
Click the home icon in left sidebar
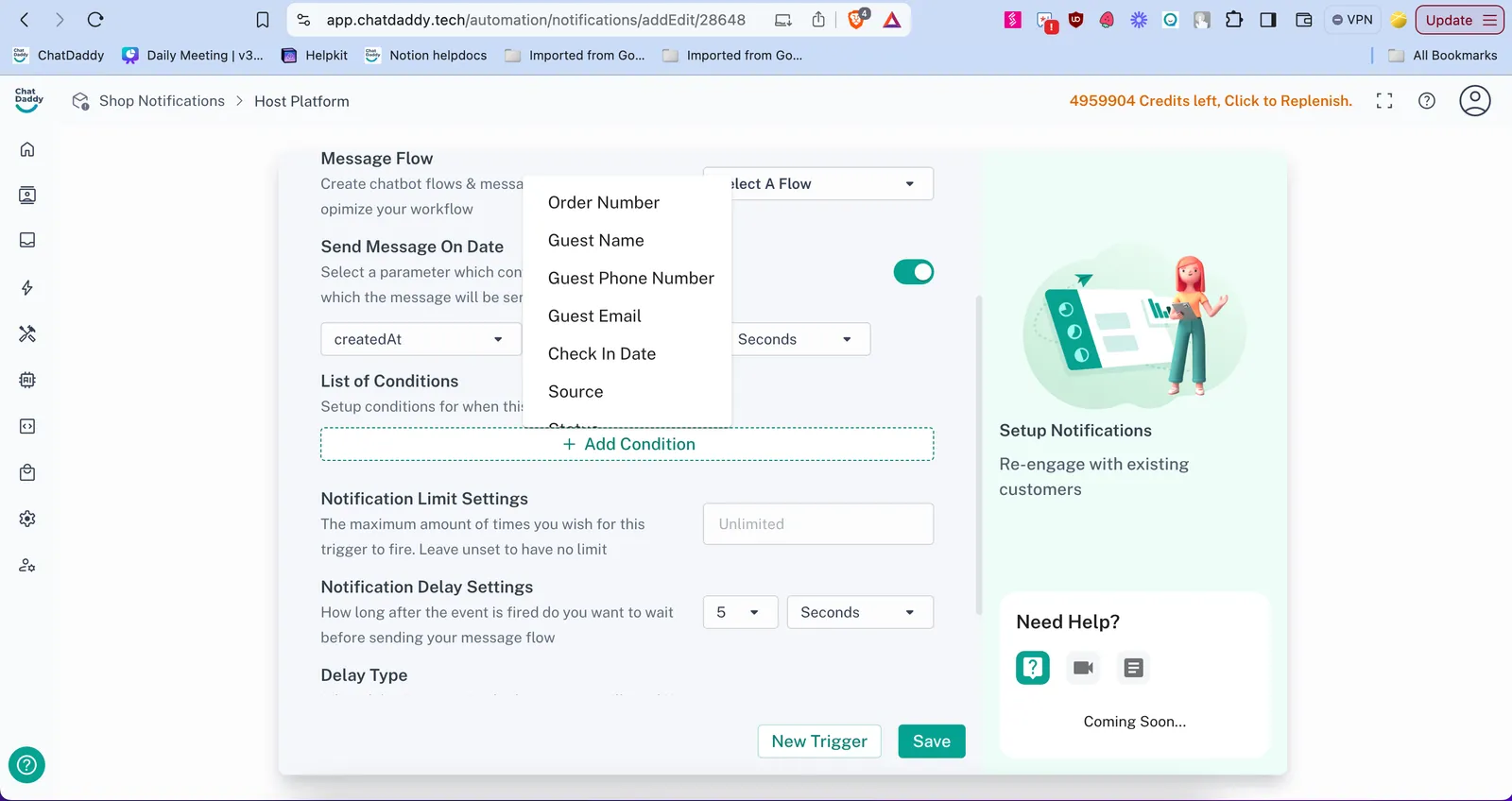click(x=27, y=149)
